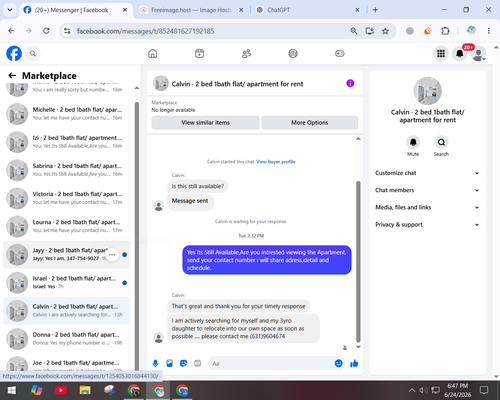Click the chat messages scrollbar
The width and height of the screenshot is (500, 400).
(358, 262)
